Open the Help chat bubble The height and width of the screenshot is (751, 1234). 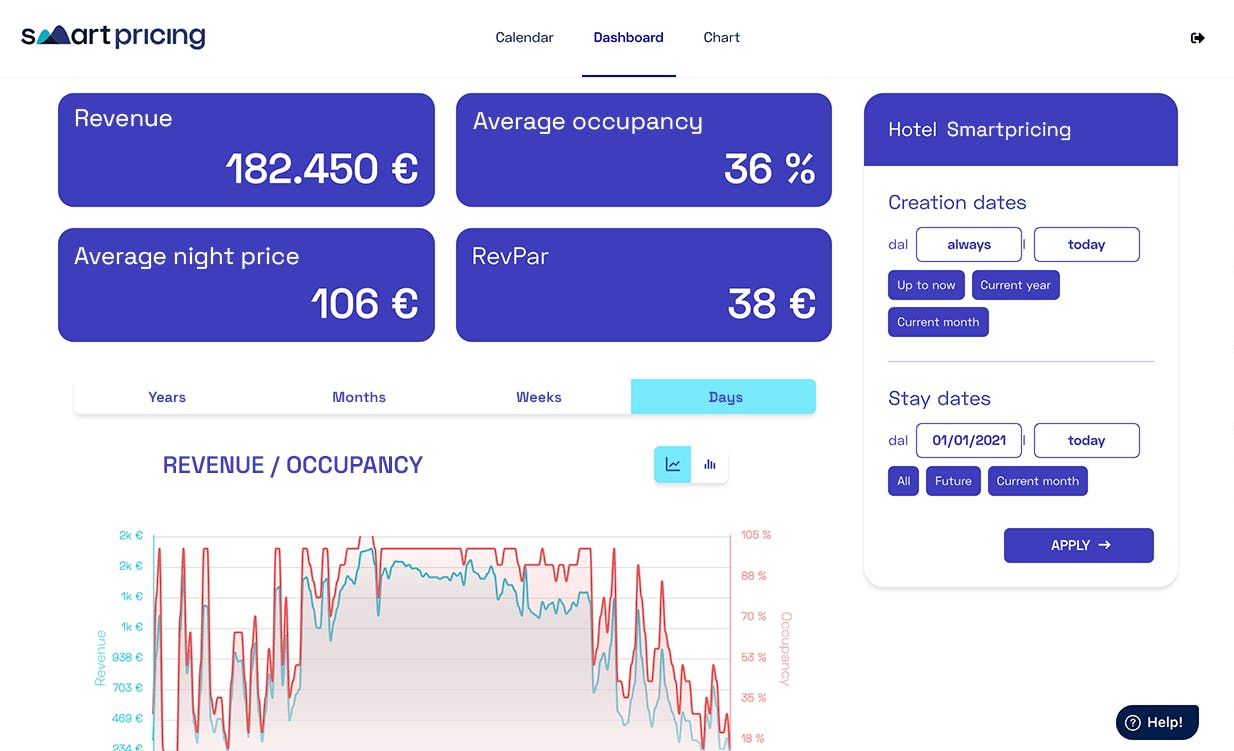(1156, 721)
